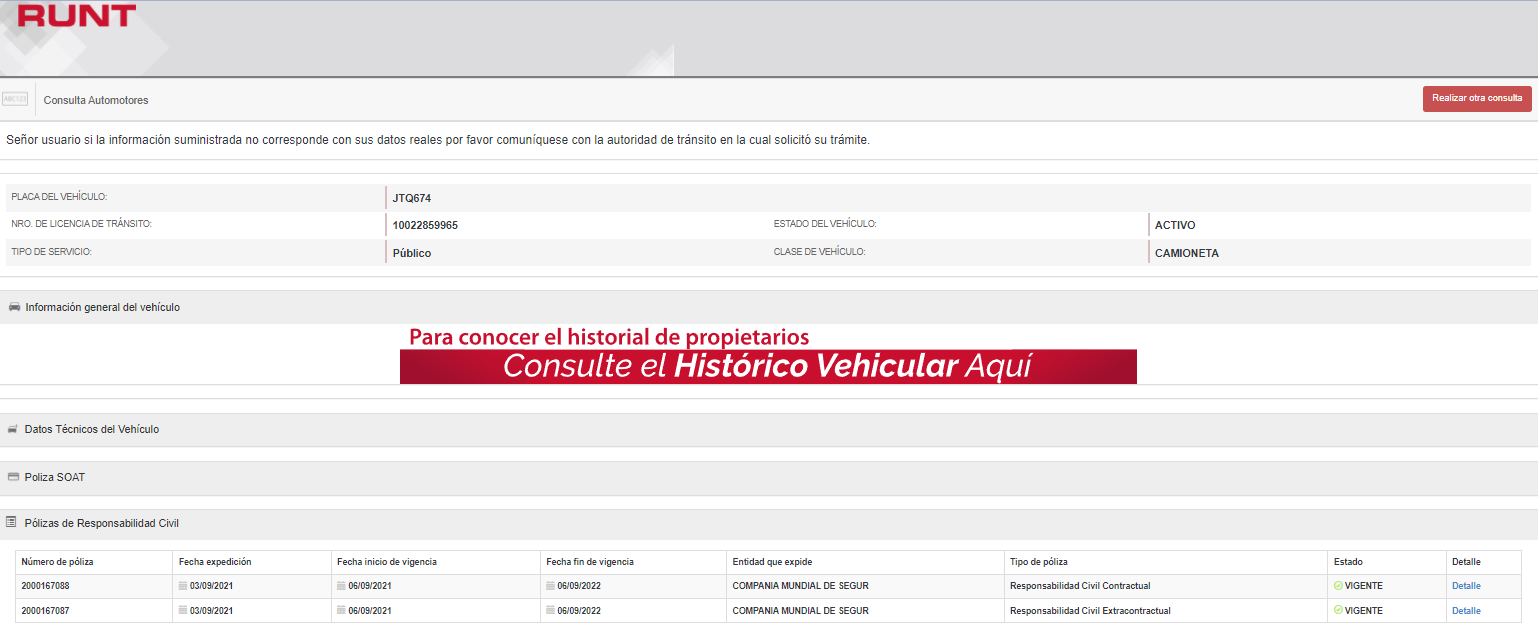Click the RUNT logo in the header
The image size is (1538, 623).
pos(77,16)
